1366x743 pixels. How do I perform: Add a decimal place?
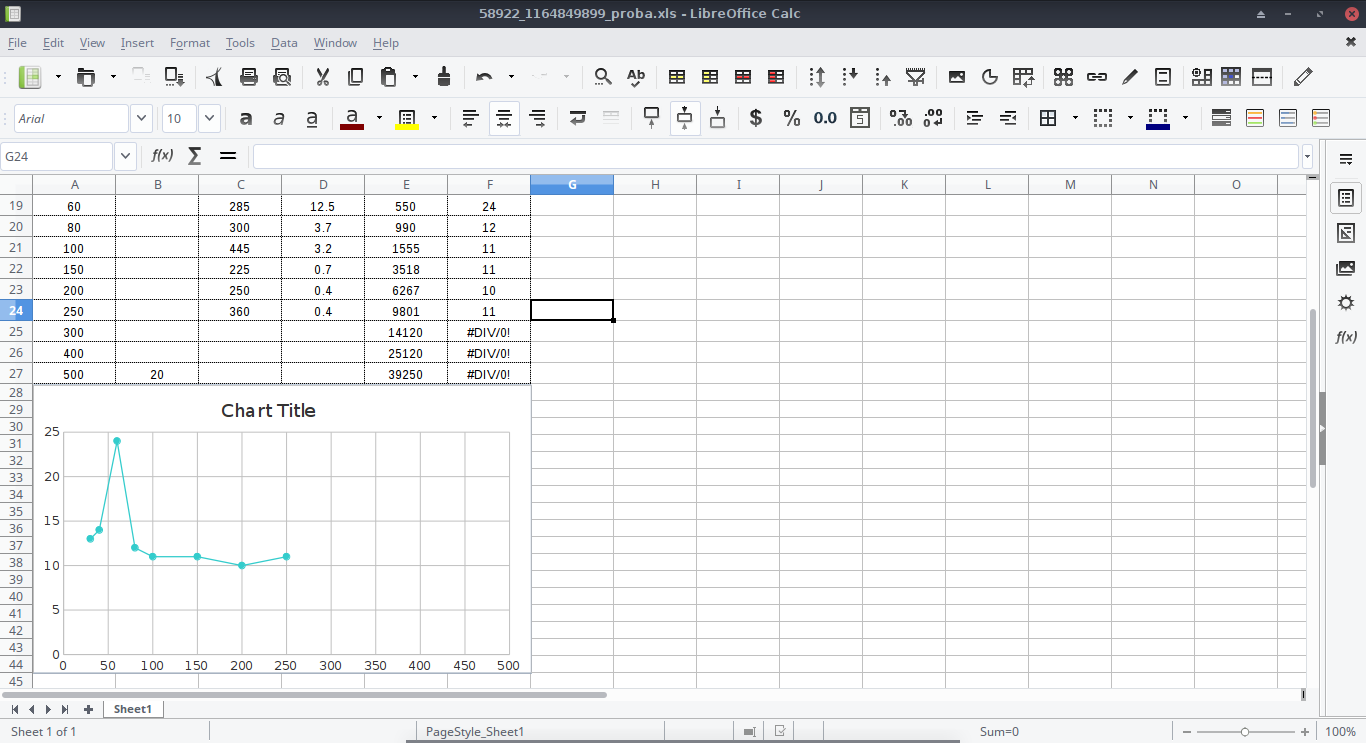(x=901, y=118)
